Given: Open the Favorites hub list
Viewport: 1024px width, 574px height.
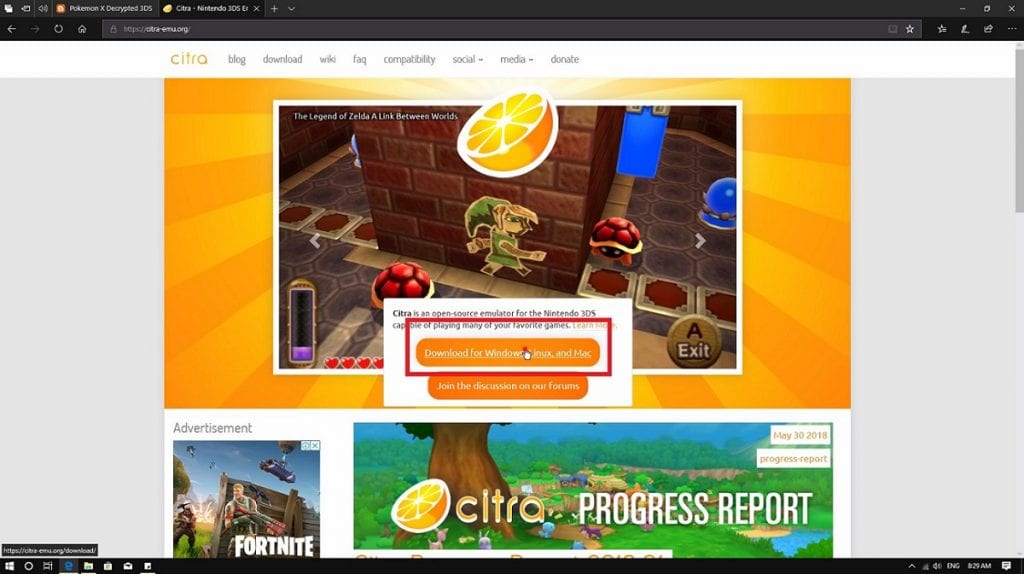Looking at the screenshot, I should pyautogui.click(x=942, y=29).
